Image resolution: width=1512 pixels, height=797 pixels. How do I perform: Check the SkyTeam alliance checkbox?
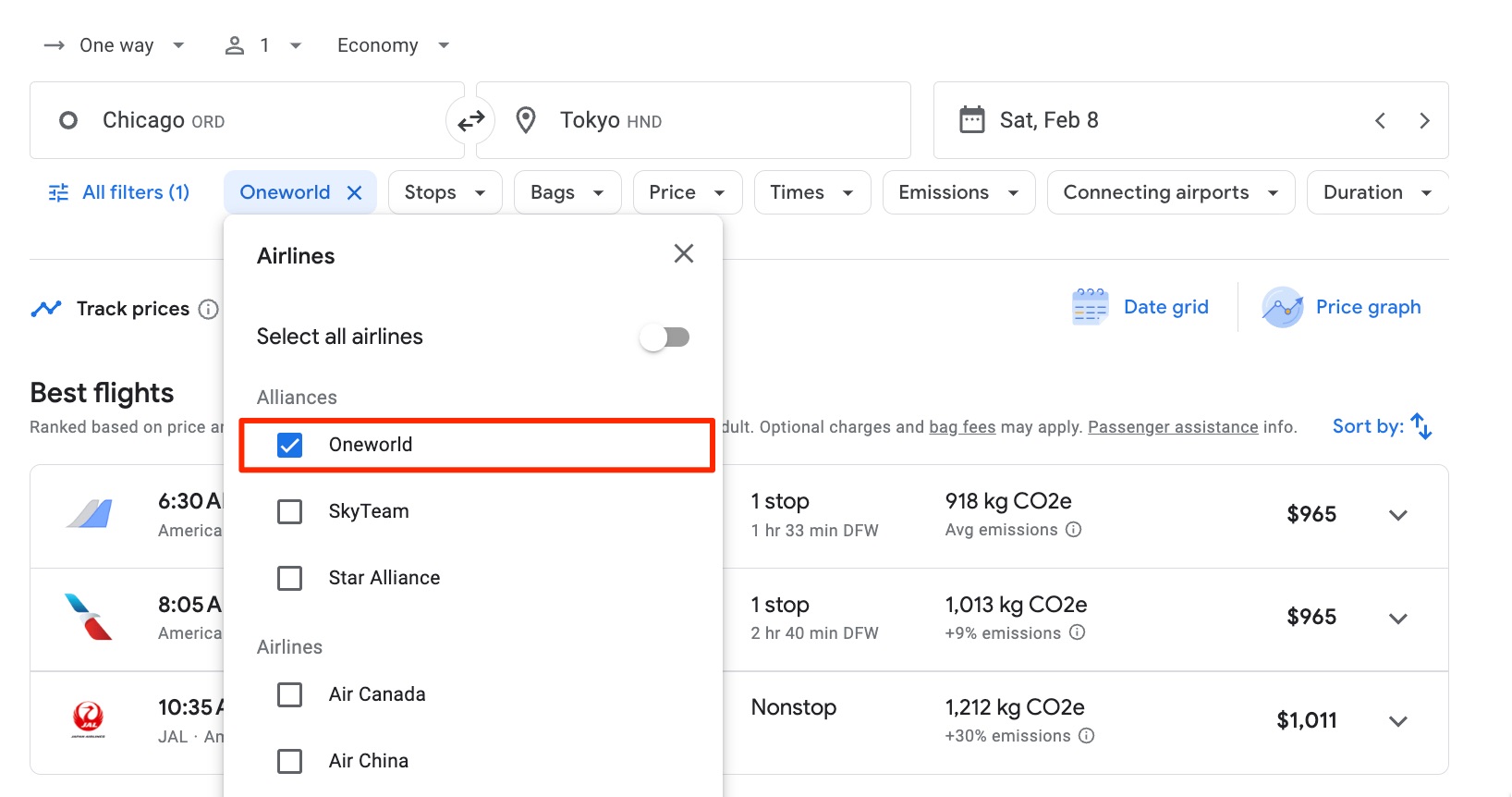coord(290,511)
